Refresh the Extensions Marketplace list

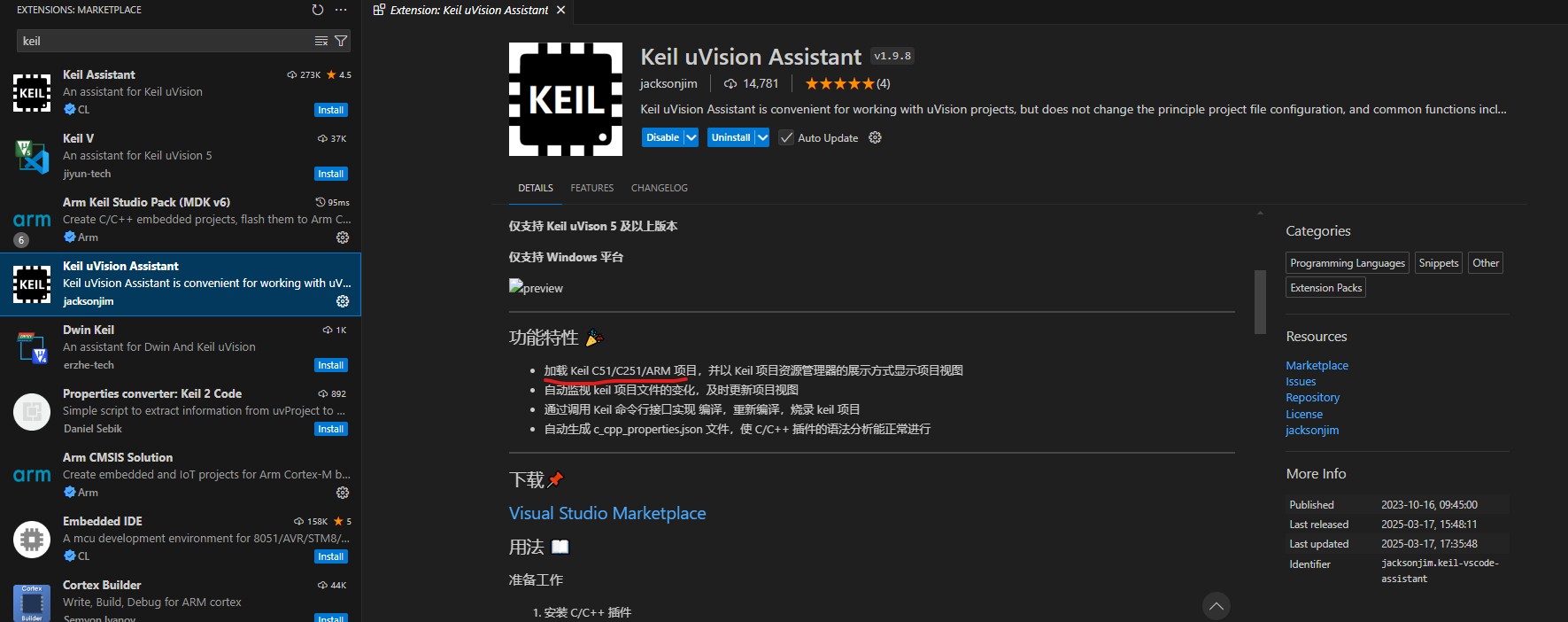pos(318,10)
